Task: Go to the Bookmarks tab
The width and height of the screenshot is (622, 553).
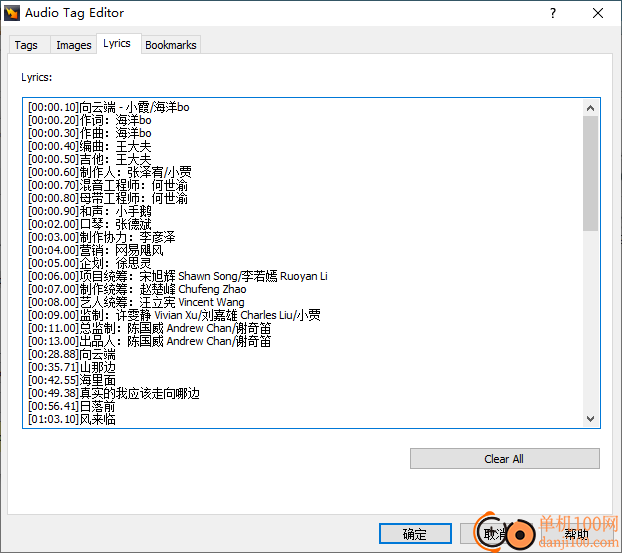Action: point(171,45)
